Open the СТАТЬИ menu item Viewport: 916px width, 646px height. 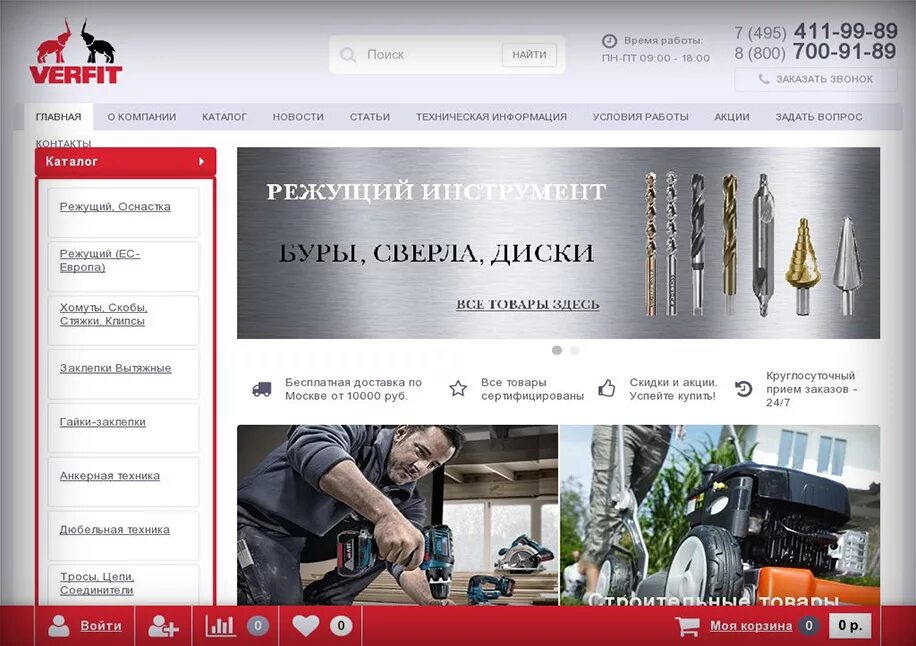tap(370, 117)
